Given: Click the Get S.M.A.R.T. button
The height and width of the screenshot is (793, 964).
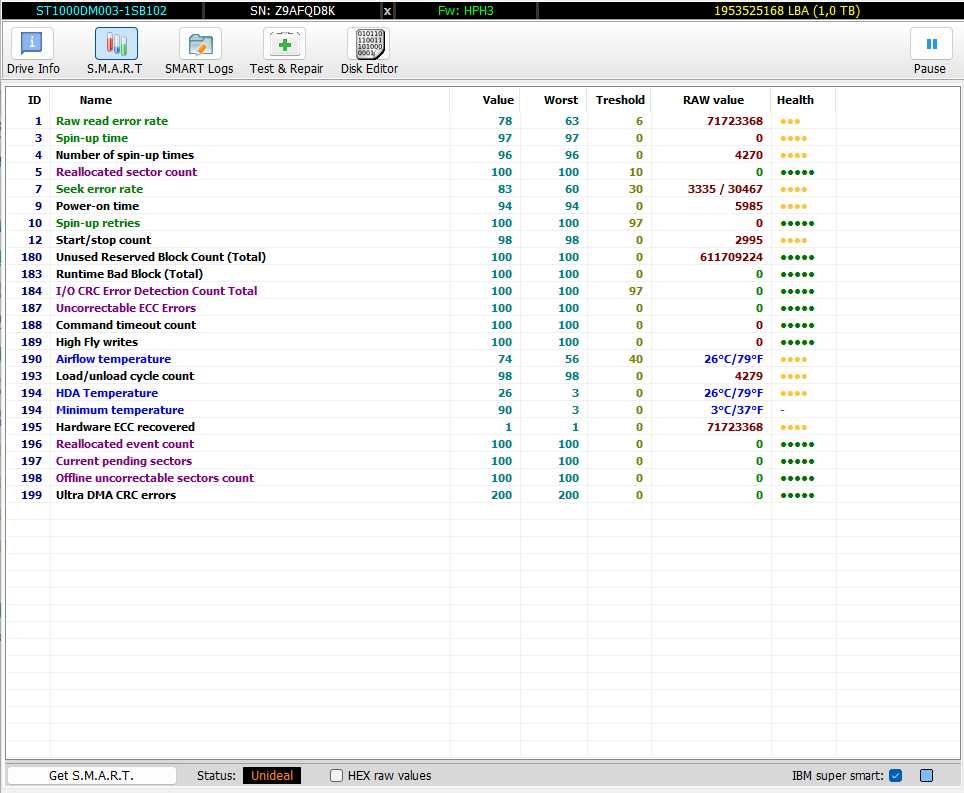Looking at the screenshot, I should 91,776.
